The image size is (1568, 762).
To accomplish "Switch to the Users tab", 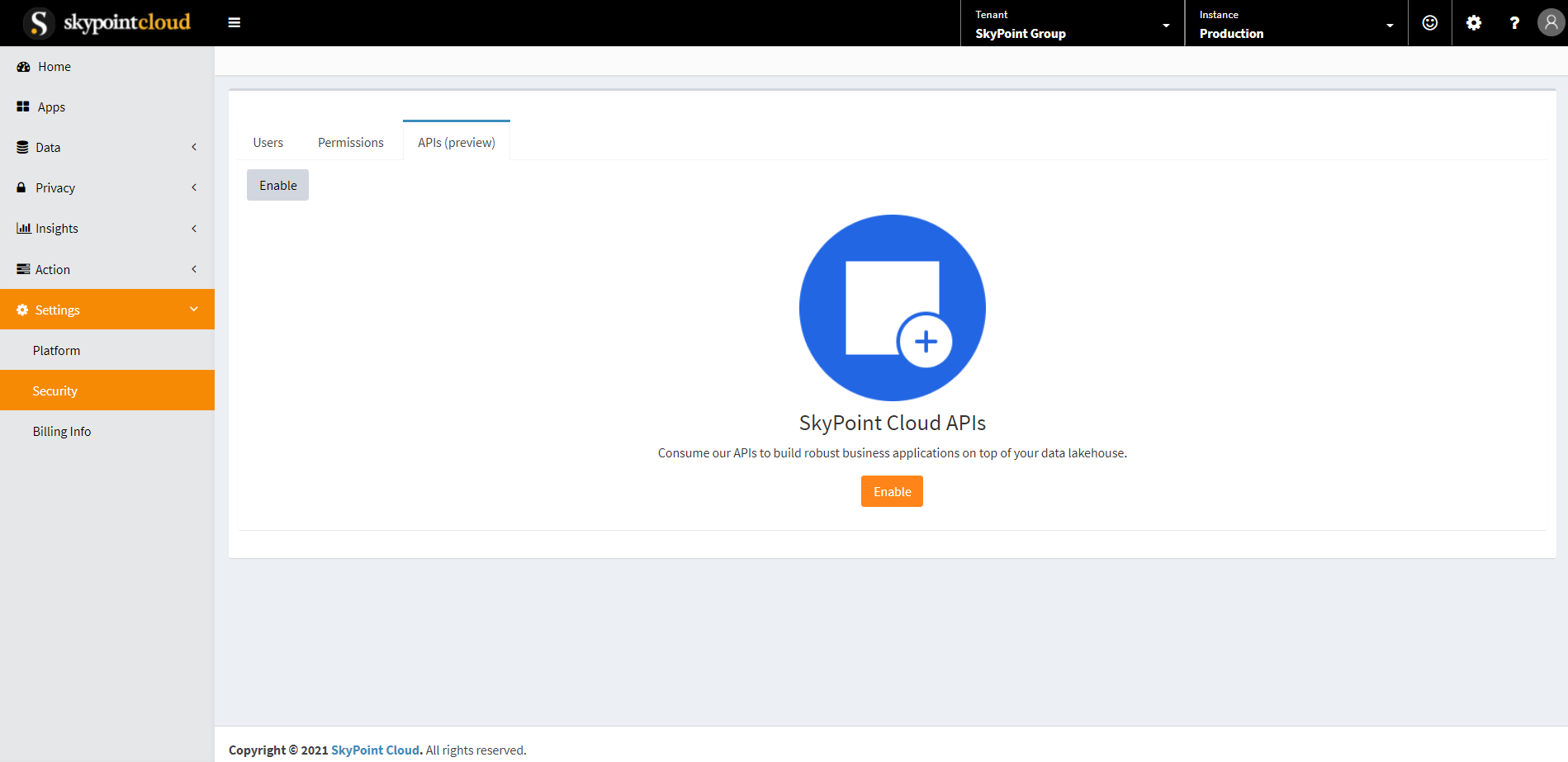I will [x=268, y=142].
